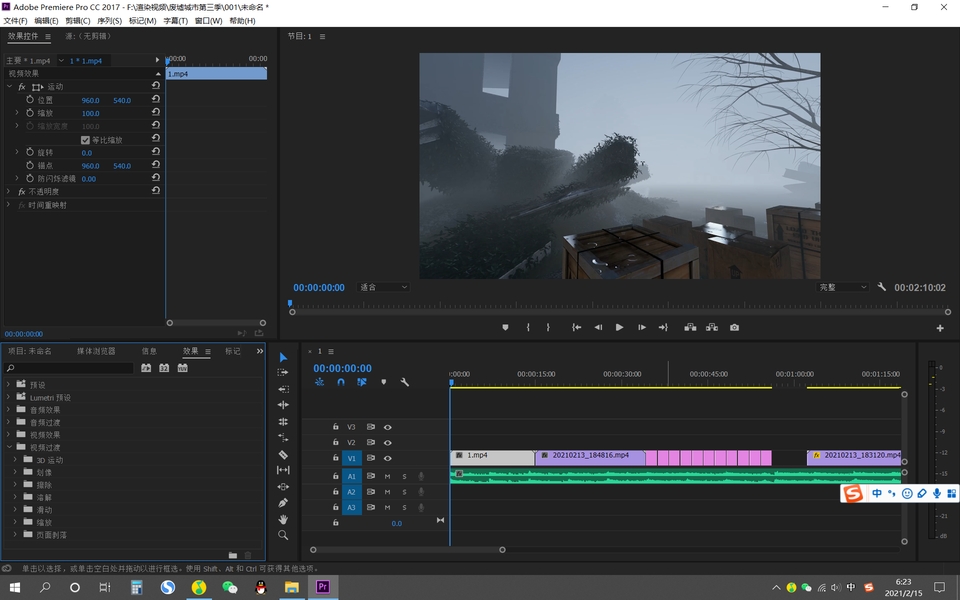Expand the 不透明度 opacity effect
The width and height of the screenshot is (960, 600).
click(x=8, y=191)
